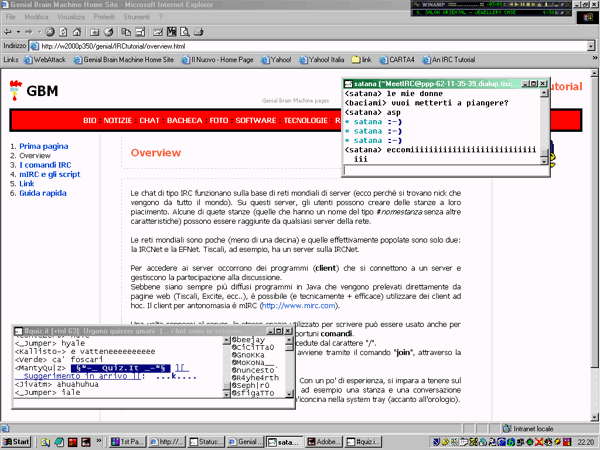Open Genial Brain Machine Home Site bookmark

pyautogui.click(x=124, y=60)
